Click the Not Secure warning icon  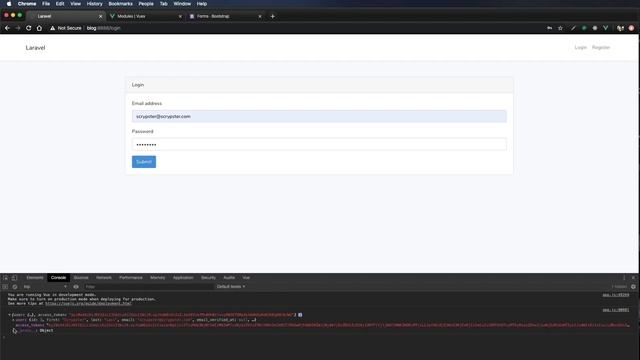(x=52, y=28)
